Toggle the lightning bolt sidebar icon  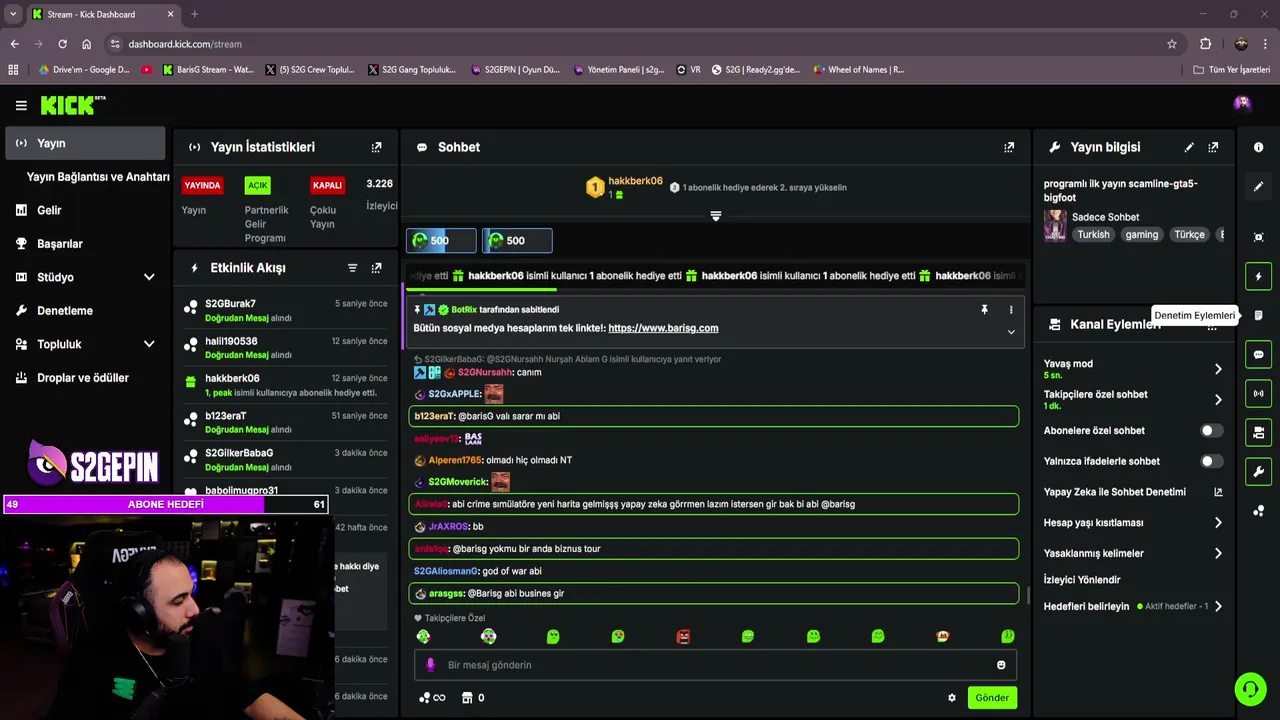point(1258,276)
